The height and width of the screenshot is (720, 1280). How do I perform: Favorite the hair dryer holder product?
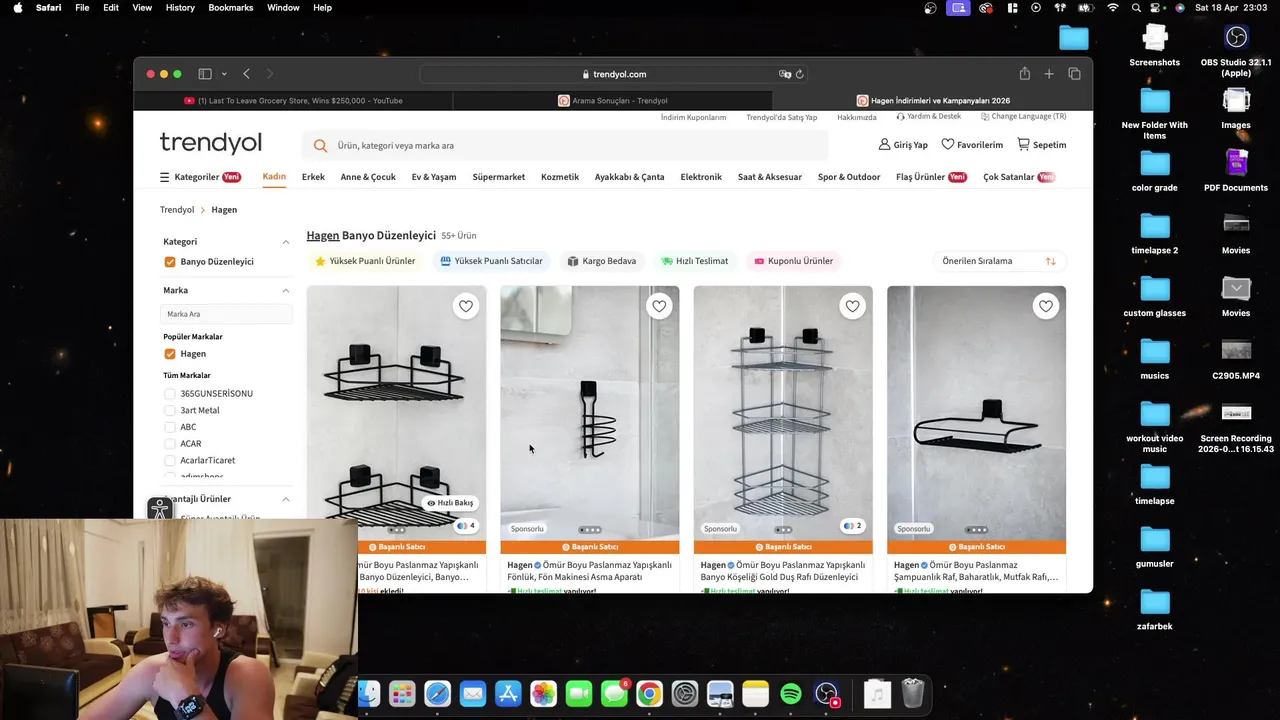pyautogui.click(x=658, y=307)
